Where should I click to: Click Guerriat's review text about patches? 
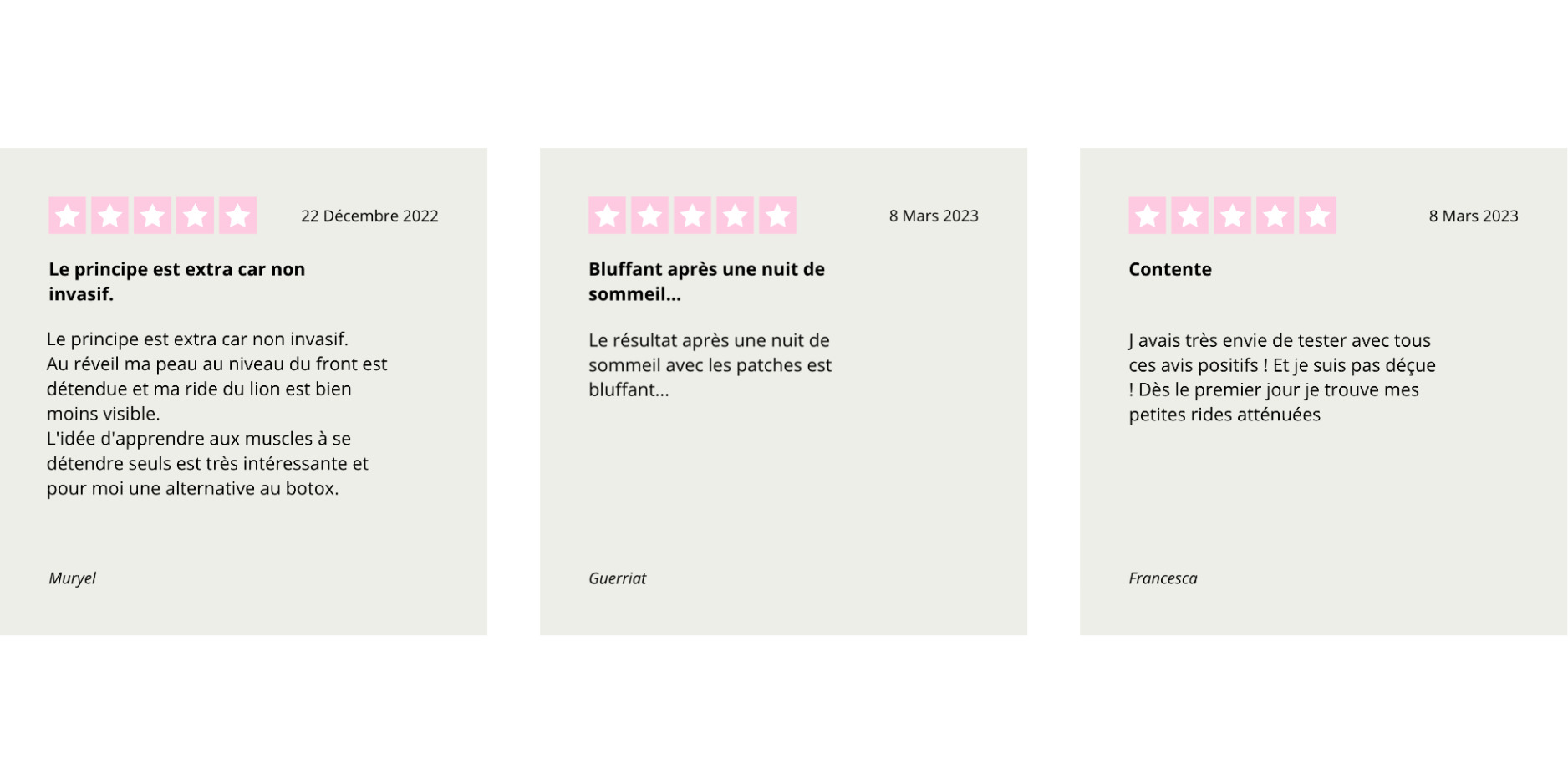pos(710,365)
